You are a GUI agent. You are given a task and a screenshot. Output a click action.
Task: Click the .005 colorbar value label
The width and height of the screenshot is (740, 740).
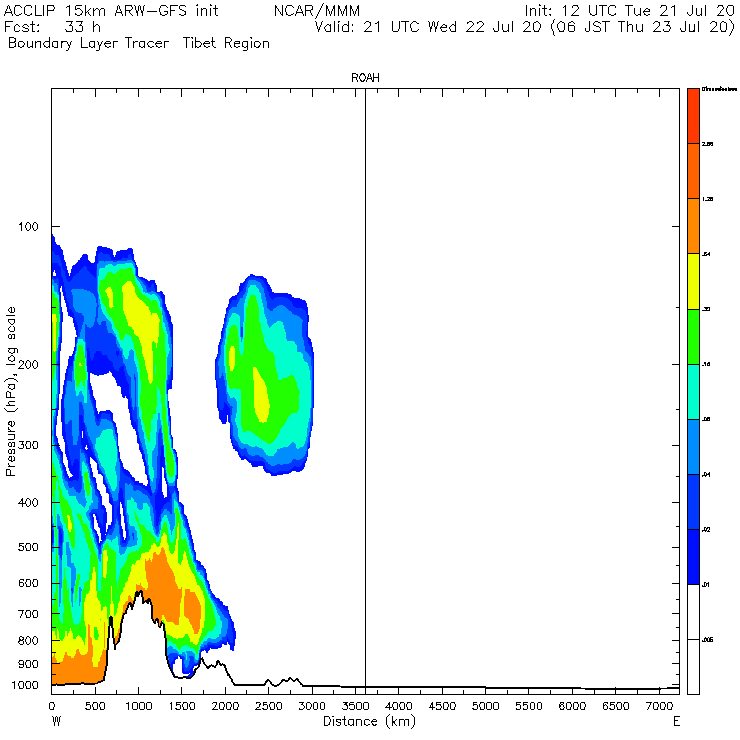coord(707,640)
